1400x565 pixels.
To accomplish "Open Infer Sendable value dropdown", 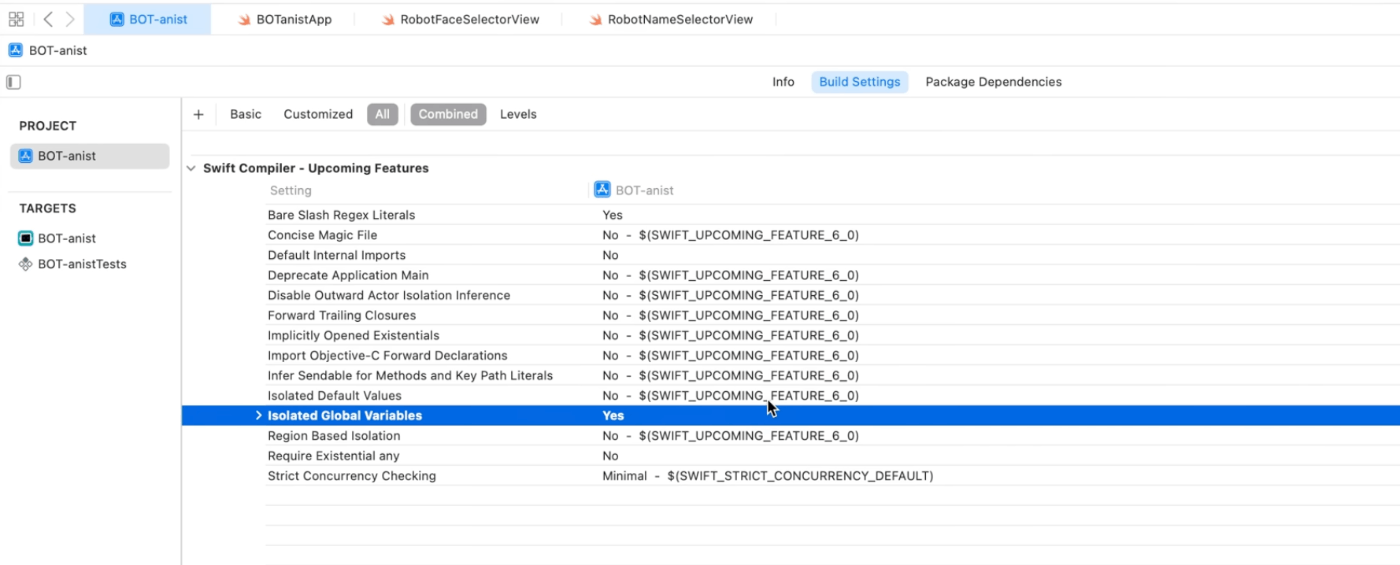I will coord(730,375).
